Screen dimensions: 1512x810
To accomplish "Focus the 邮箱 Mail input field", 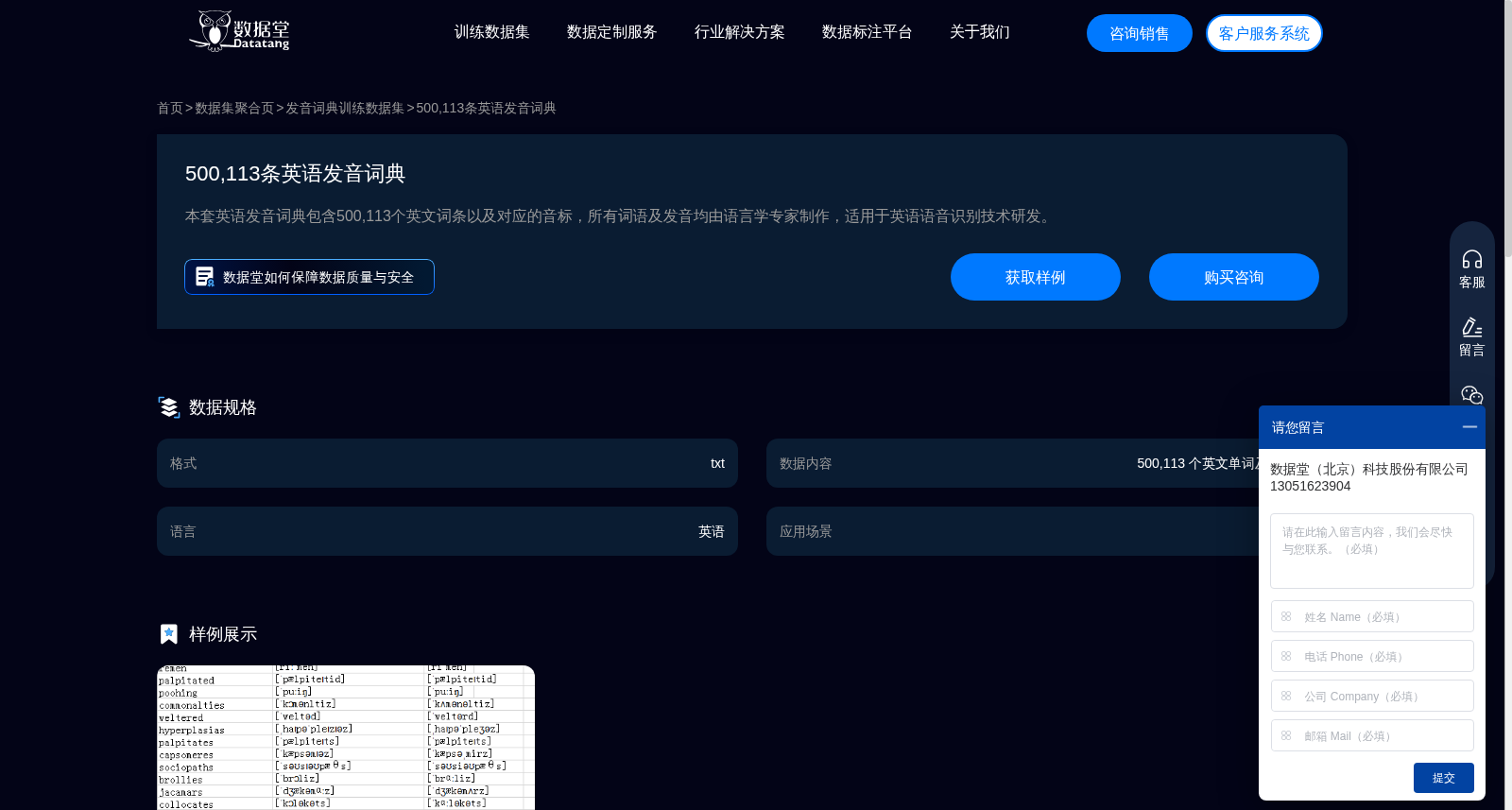I will [1372, 735].
